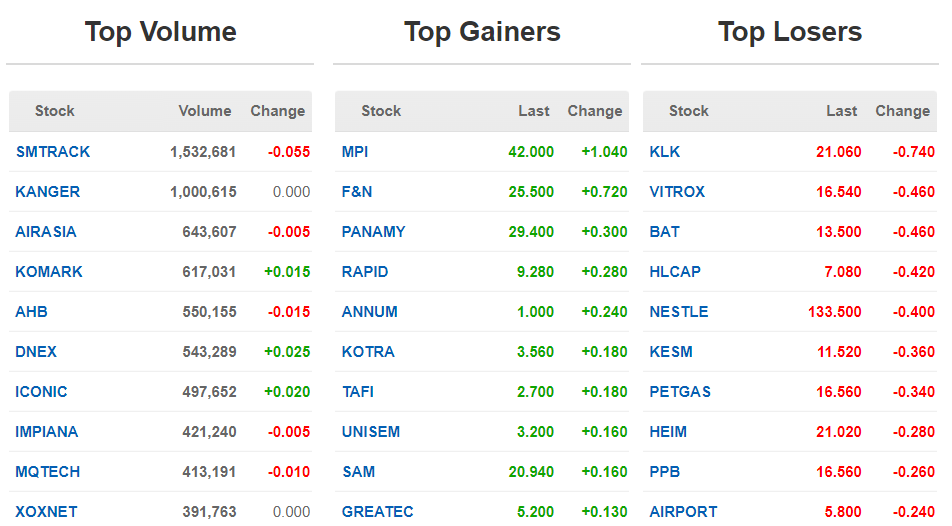Open PPB in Top Losers

click(x=665, y=472)
